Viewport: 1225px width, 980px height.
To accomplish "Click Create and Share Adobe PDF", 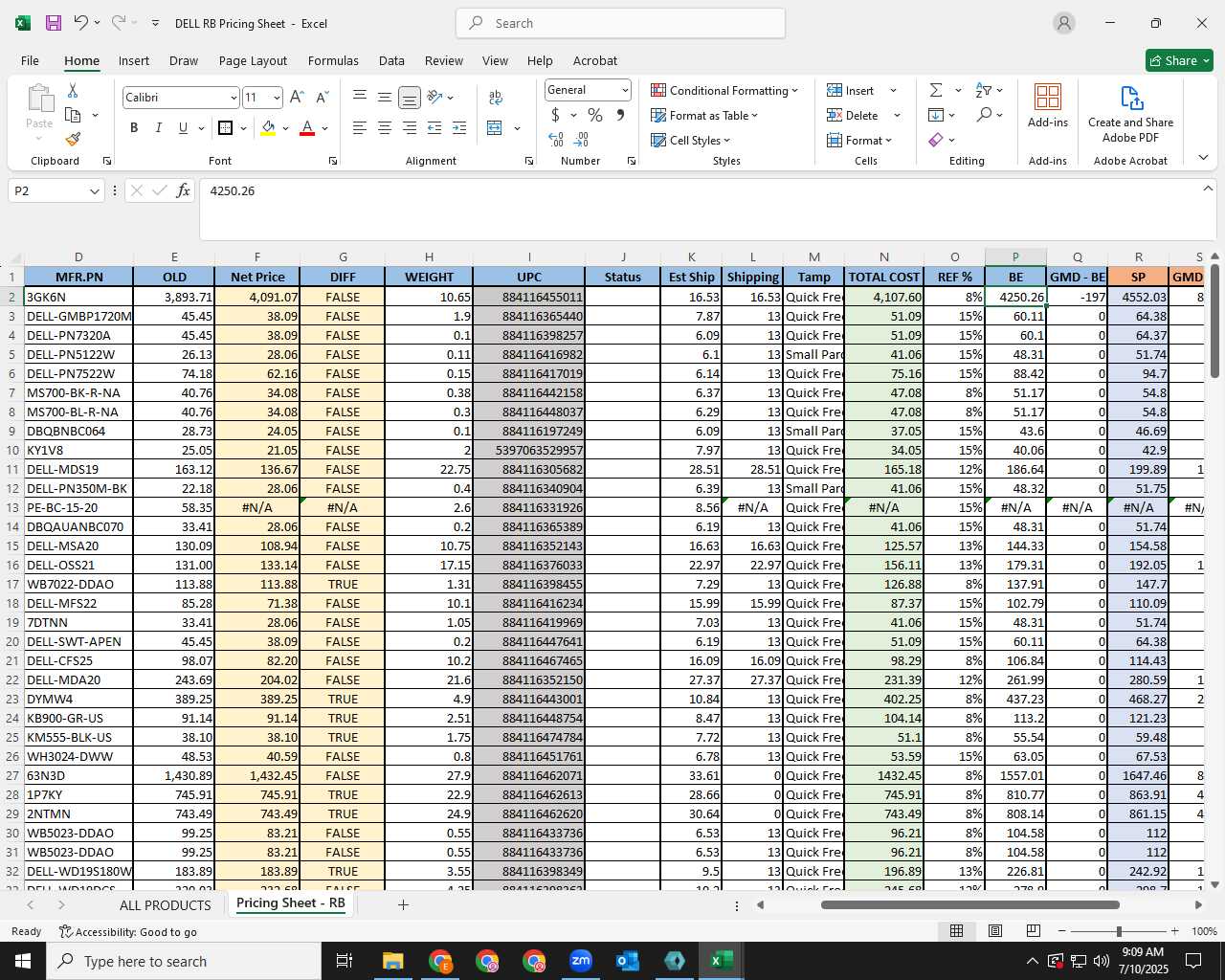I will (x=1130, y=114).
